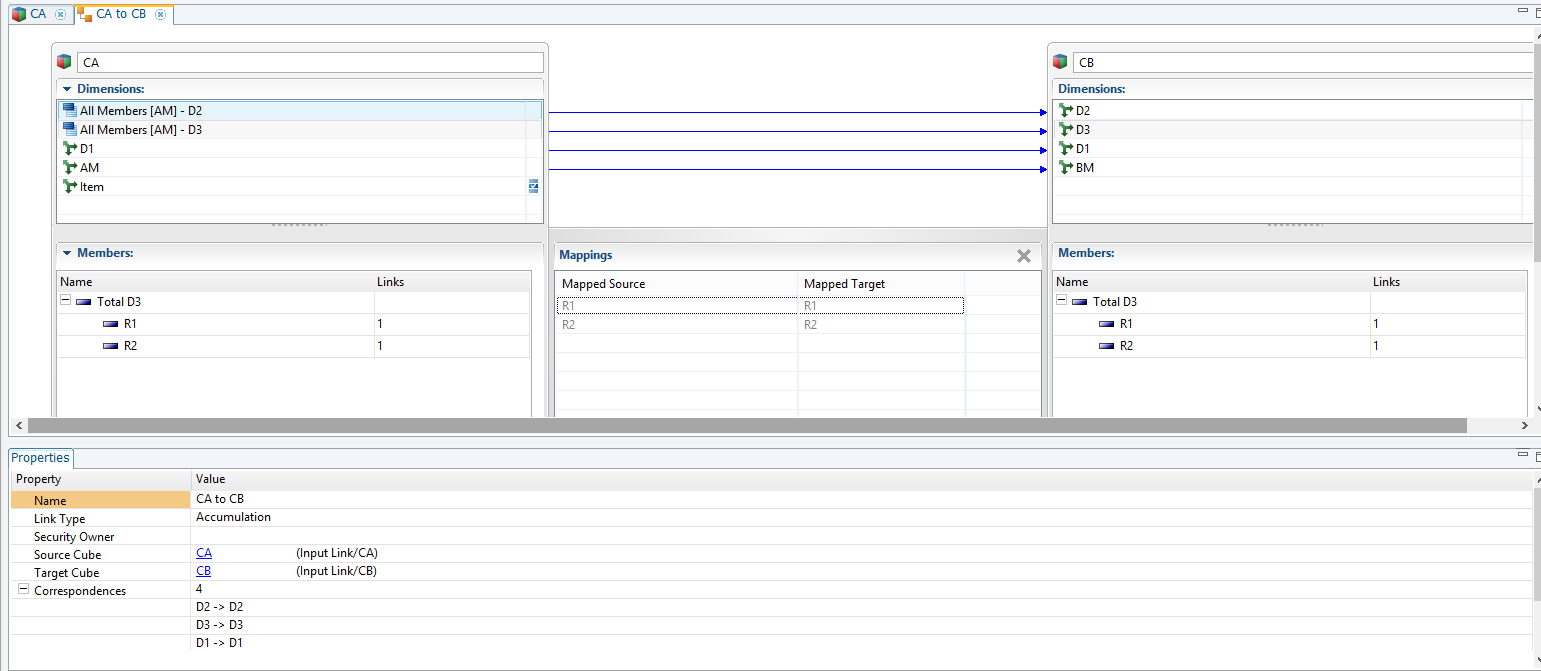Select R2 in Mapped Source column

(x=568, y=325)
